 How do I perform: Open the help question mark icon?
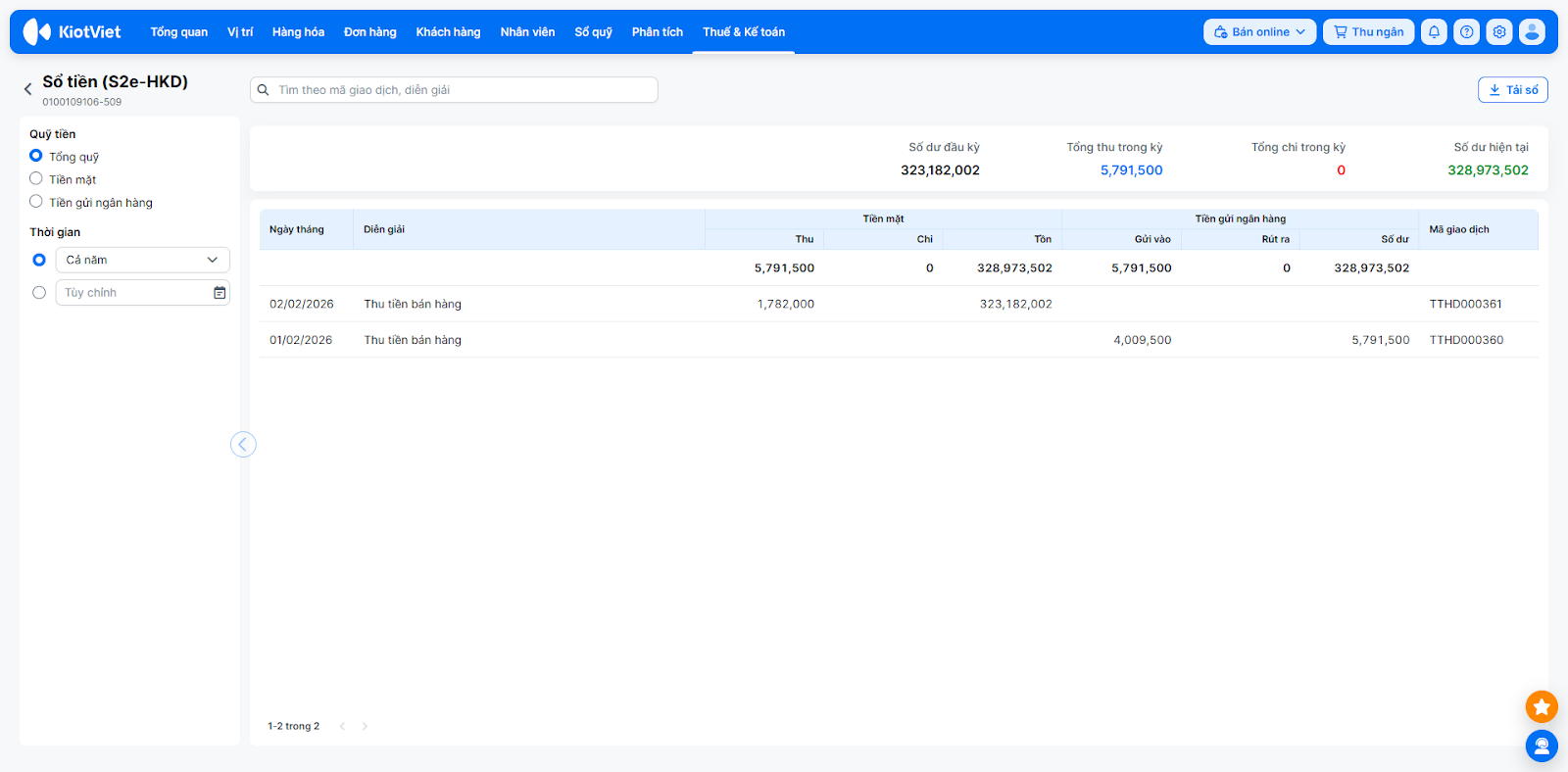pos(1466,32)
